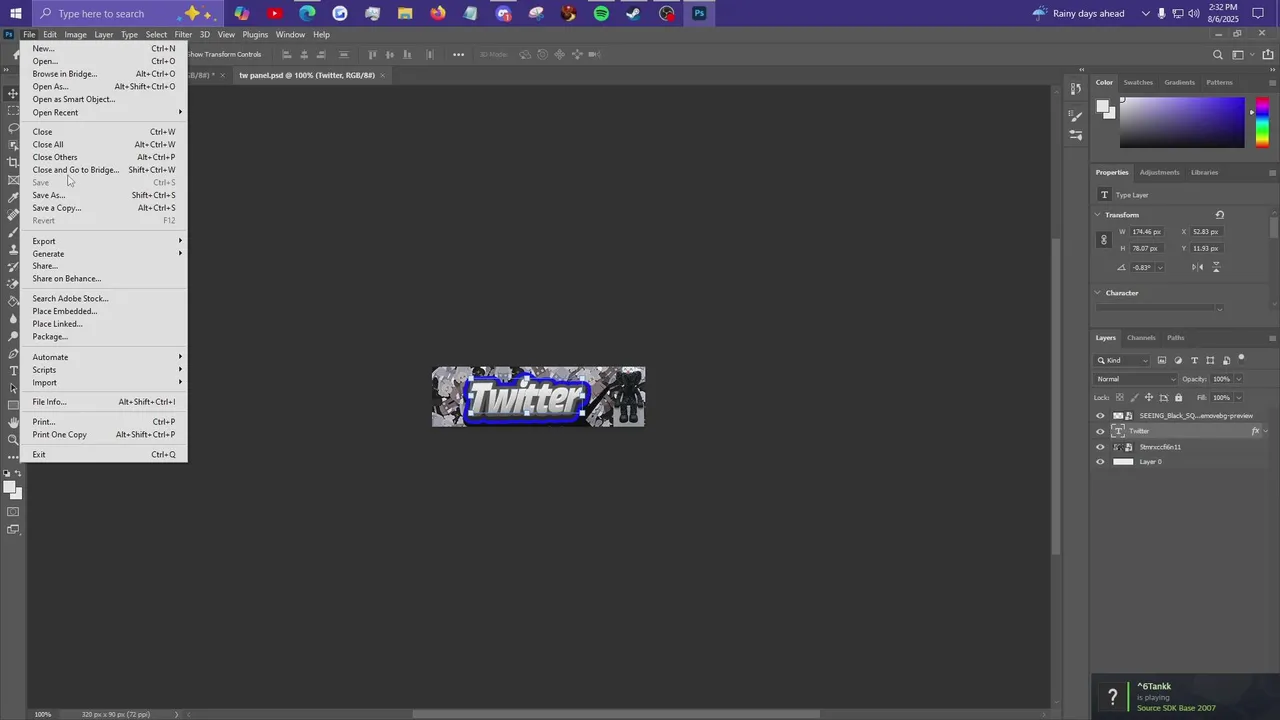The height and width of the screenshot is (720, 1280).
Task: Filter layers by pixel layers icon
Action: point(1162,360)
